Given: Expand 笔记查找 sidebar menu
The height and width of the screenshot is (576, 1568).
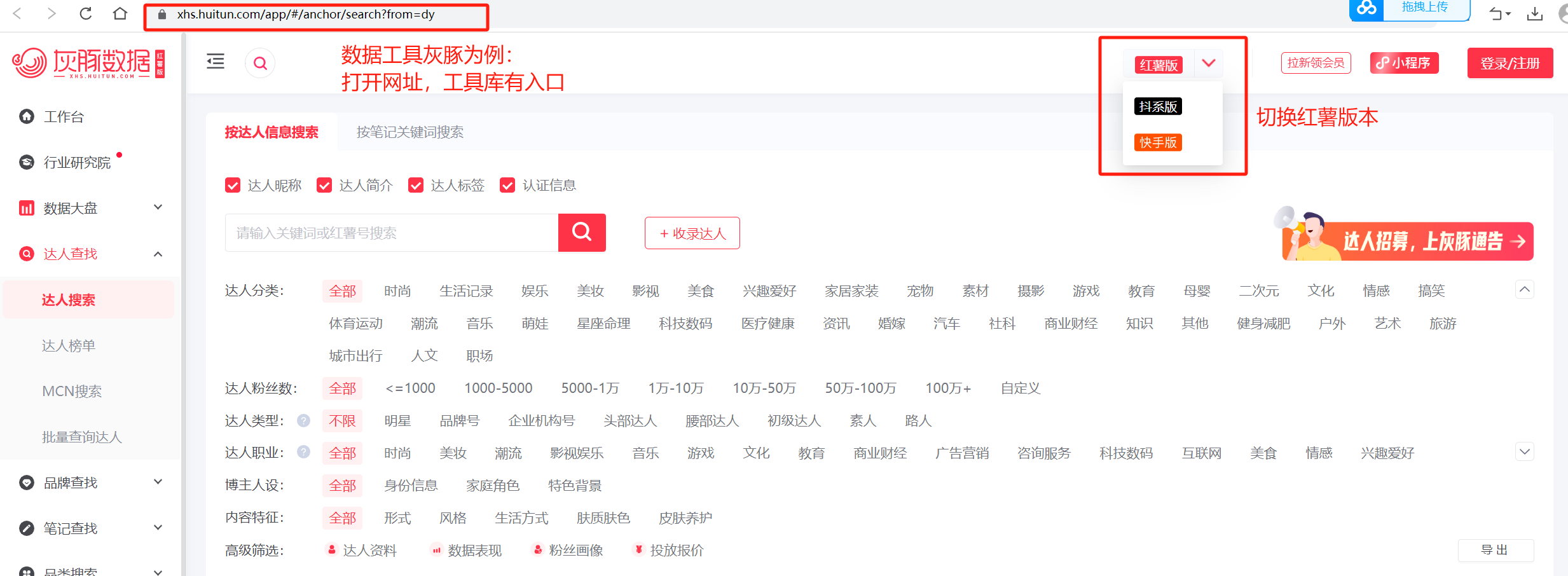Looking at the screenshot, I should tap(158, 528).
